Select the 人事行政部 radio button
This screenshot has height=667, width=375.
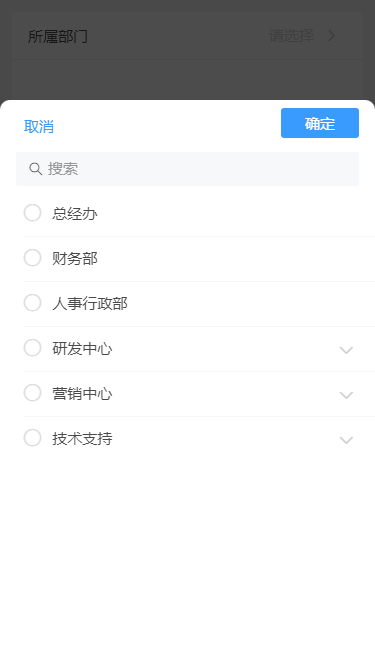click(x=32, y=303)
